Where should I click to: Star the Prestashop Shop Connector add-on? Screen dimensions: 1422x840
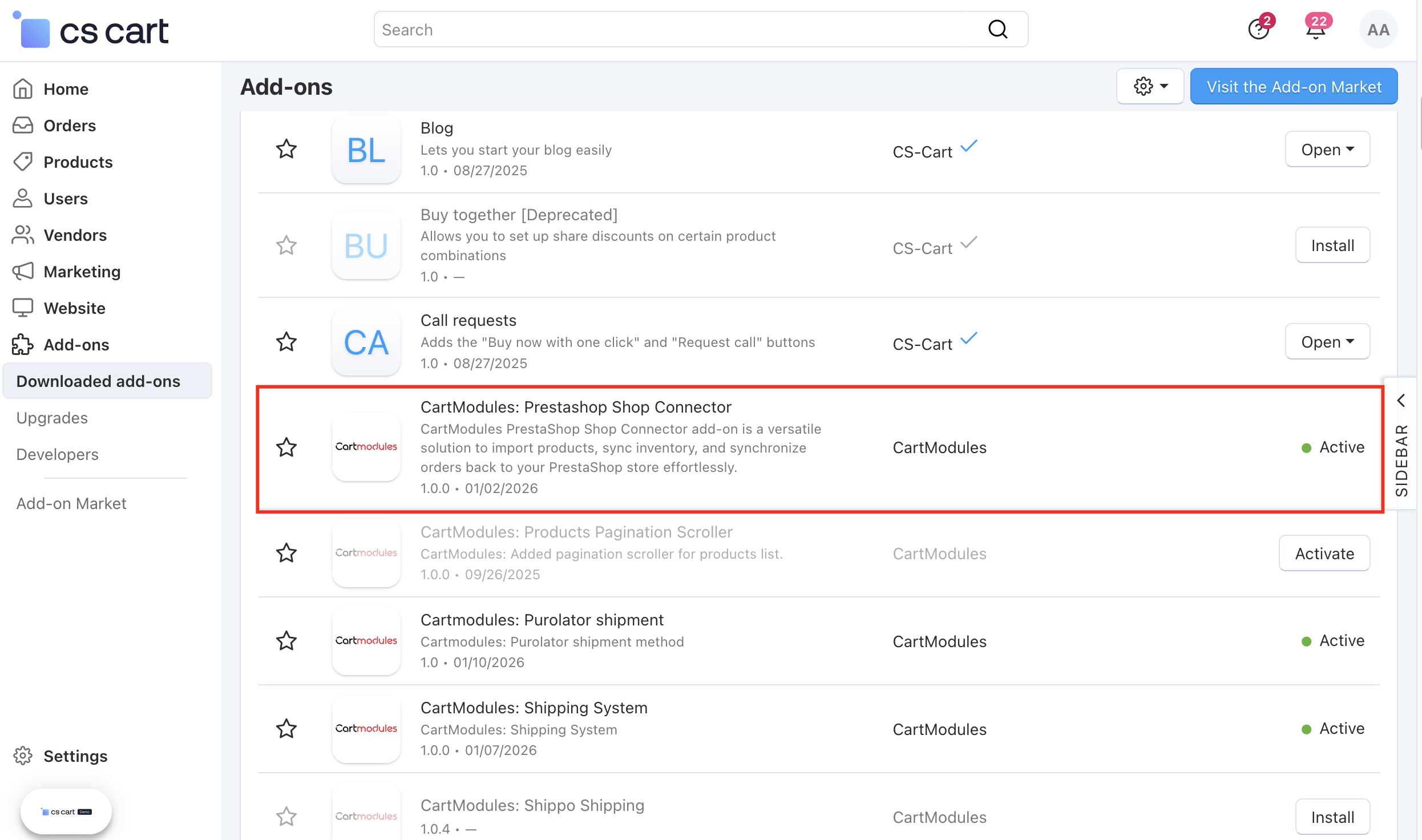(x=286, y=447)
